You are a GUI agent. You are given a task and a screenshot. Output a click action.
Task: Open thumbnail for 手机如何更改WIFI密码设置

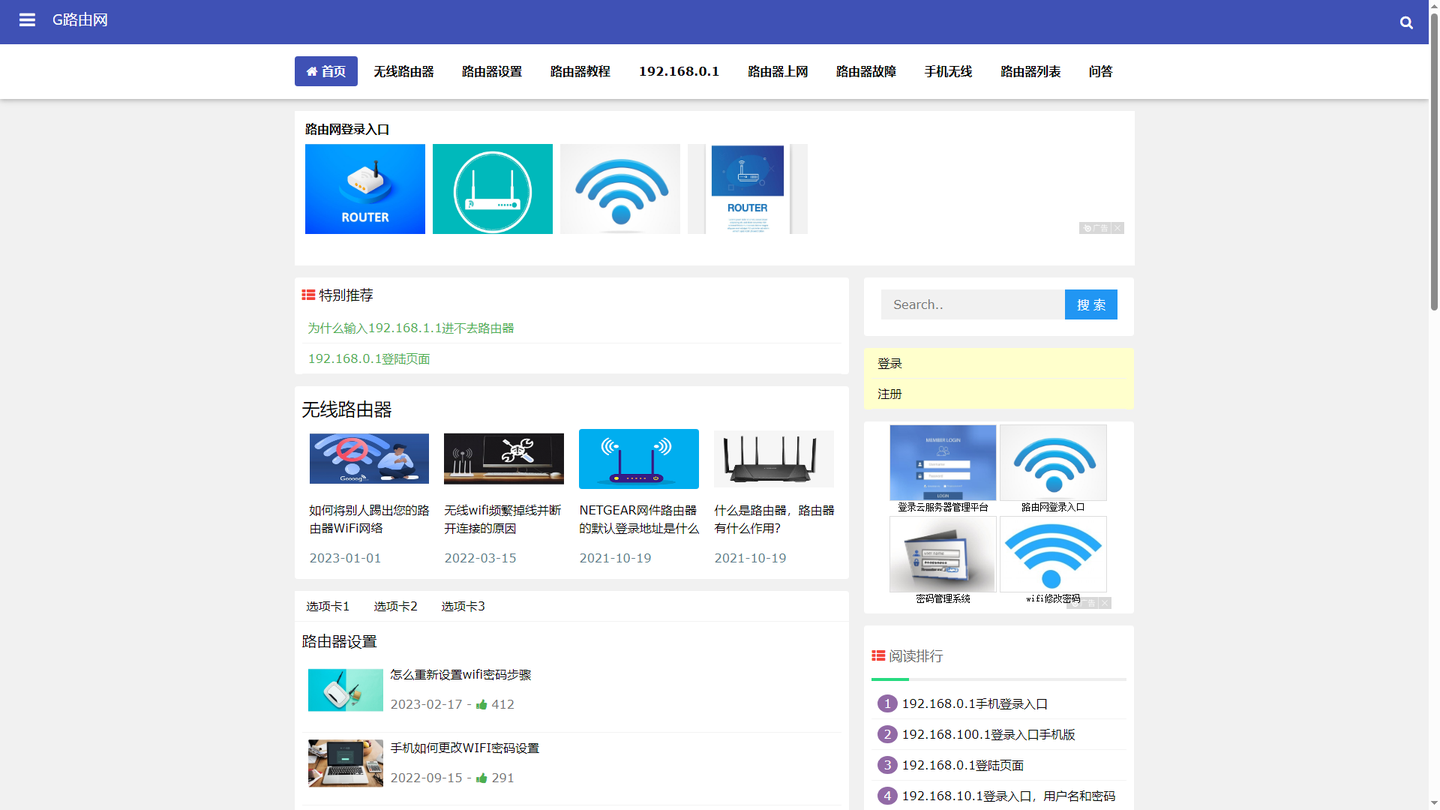coord(345,763)
